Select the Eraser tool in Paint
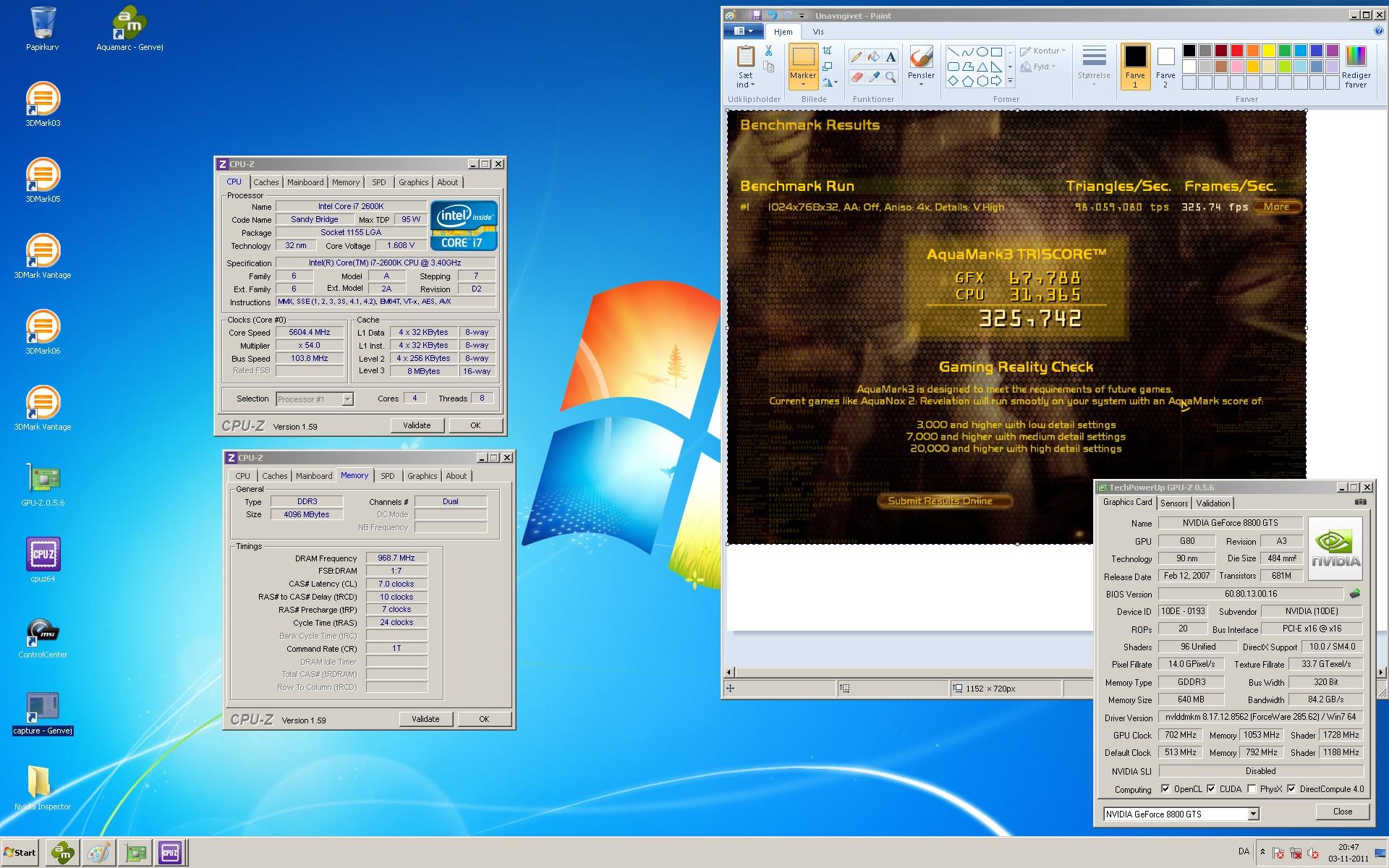The width and height of the screenshot is (1389, 868). (857, 77)
